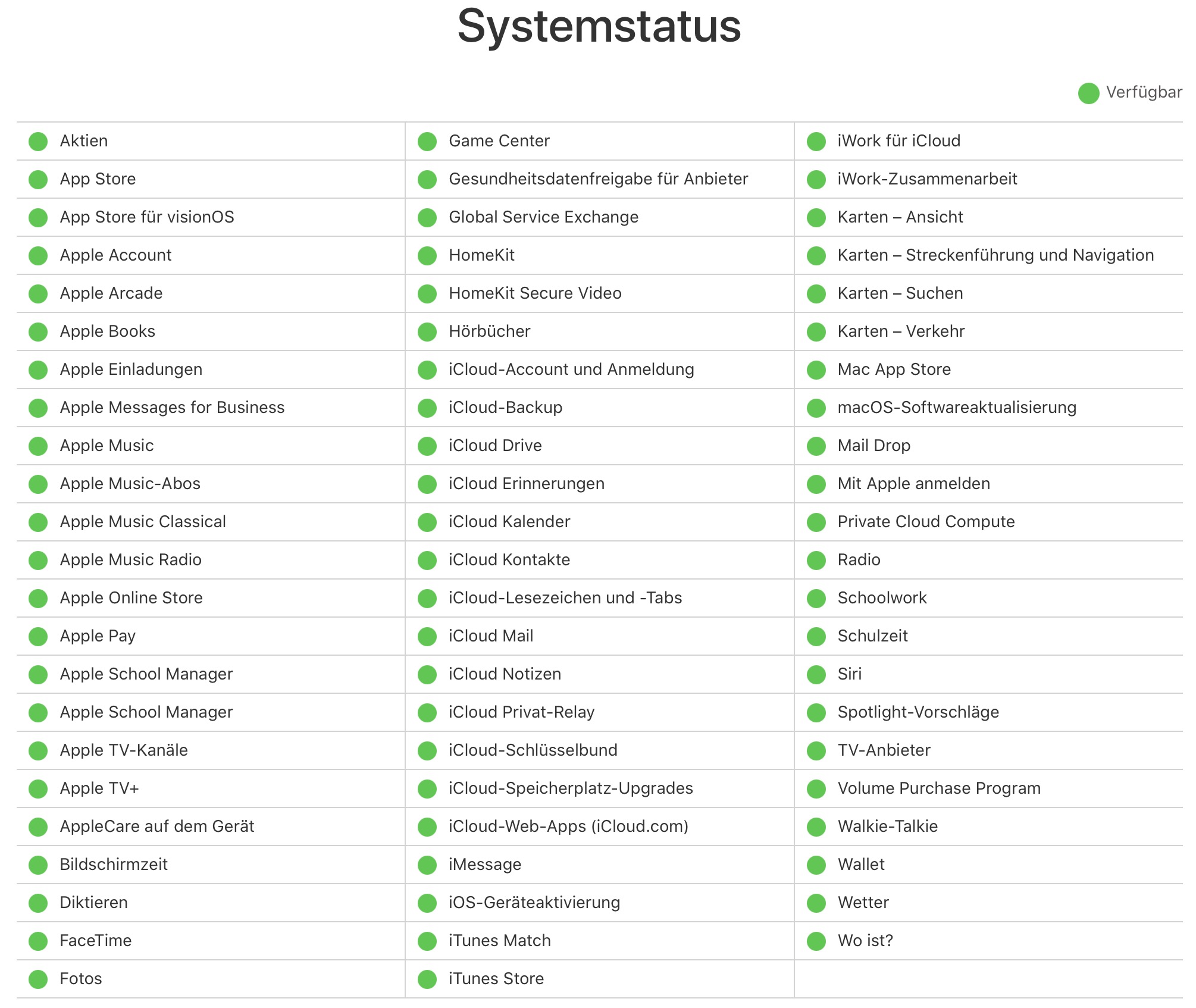Click the status dot beside Game Center
Viewport: 1196px width, 1008px height.
click(x=427, y=142)
